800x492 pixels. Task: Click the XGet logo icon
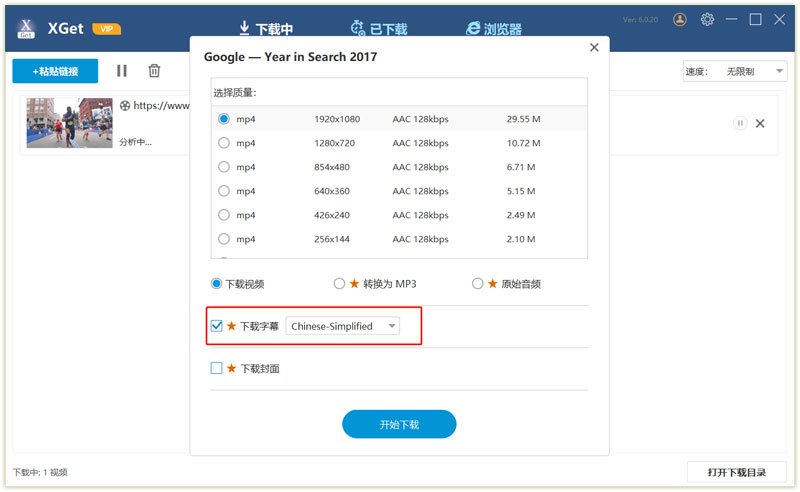point(27,28)
